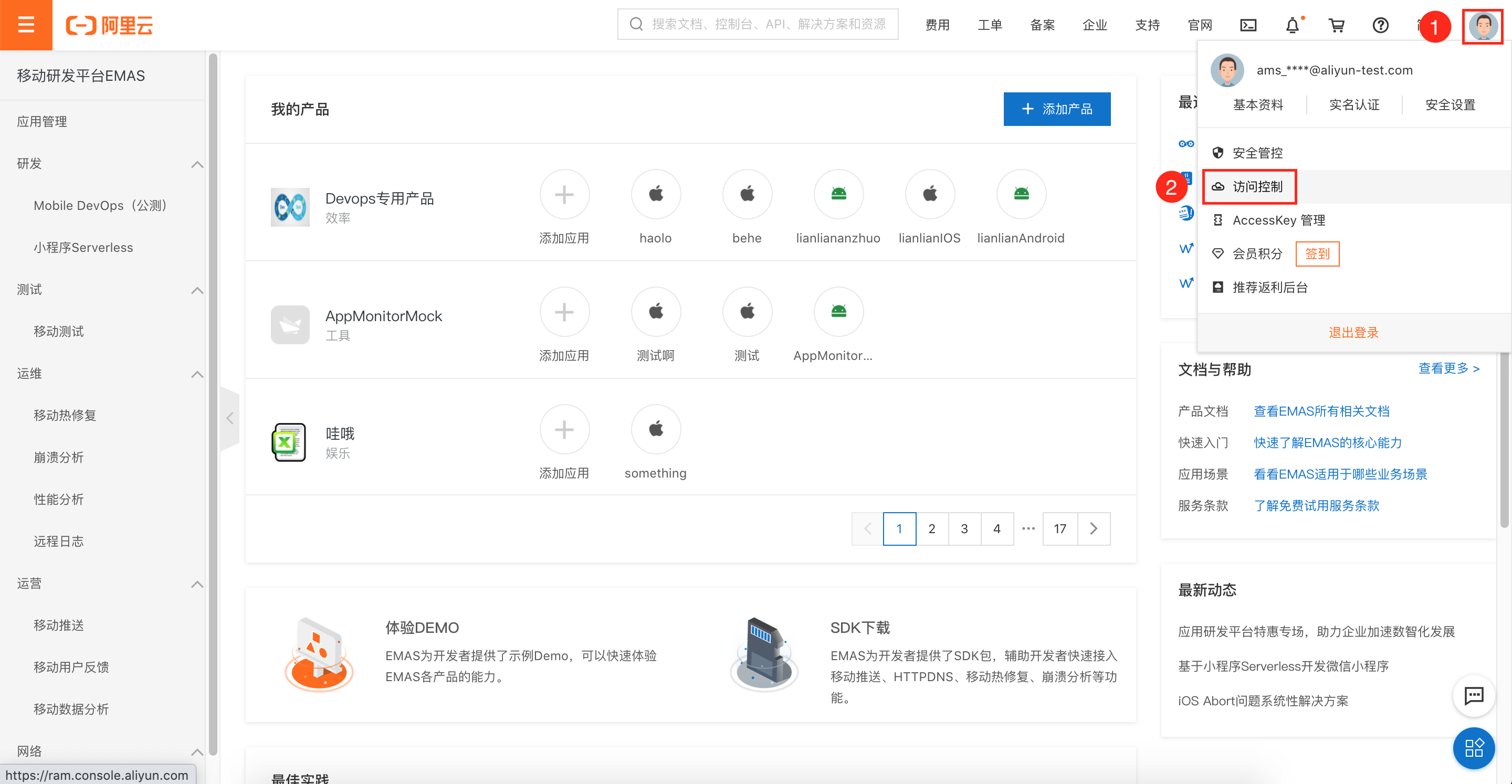1512x784 pixels.
Task: Open the chat feedback floating button
Action: pyautogui.click(x=1474, y=696)
